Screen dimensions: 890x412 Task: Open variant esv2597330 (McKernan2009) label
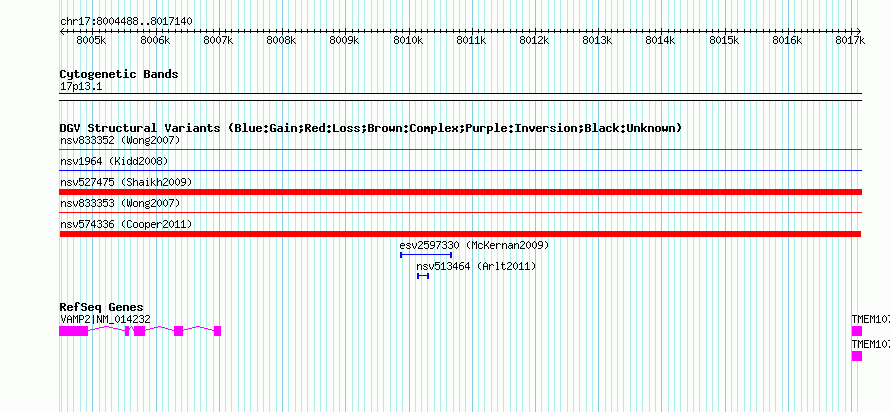click(x=475, y=245)
